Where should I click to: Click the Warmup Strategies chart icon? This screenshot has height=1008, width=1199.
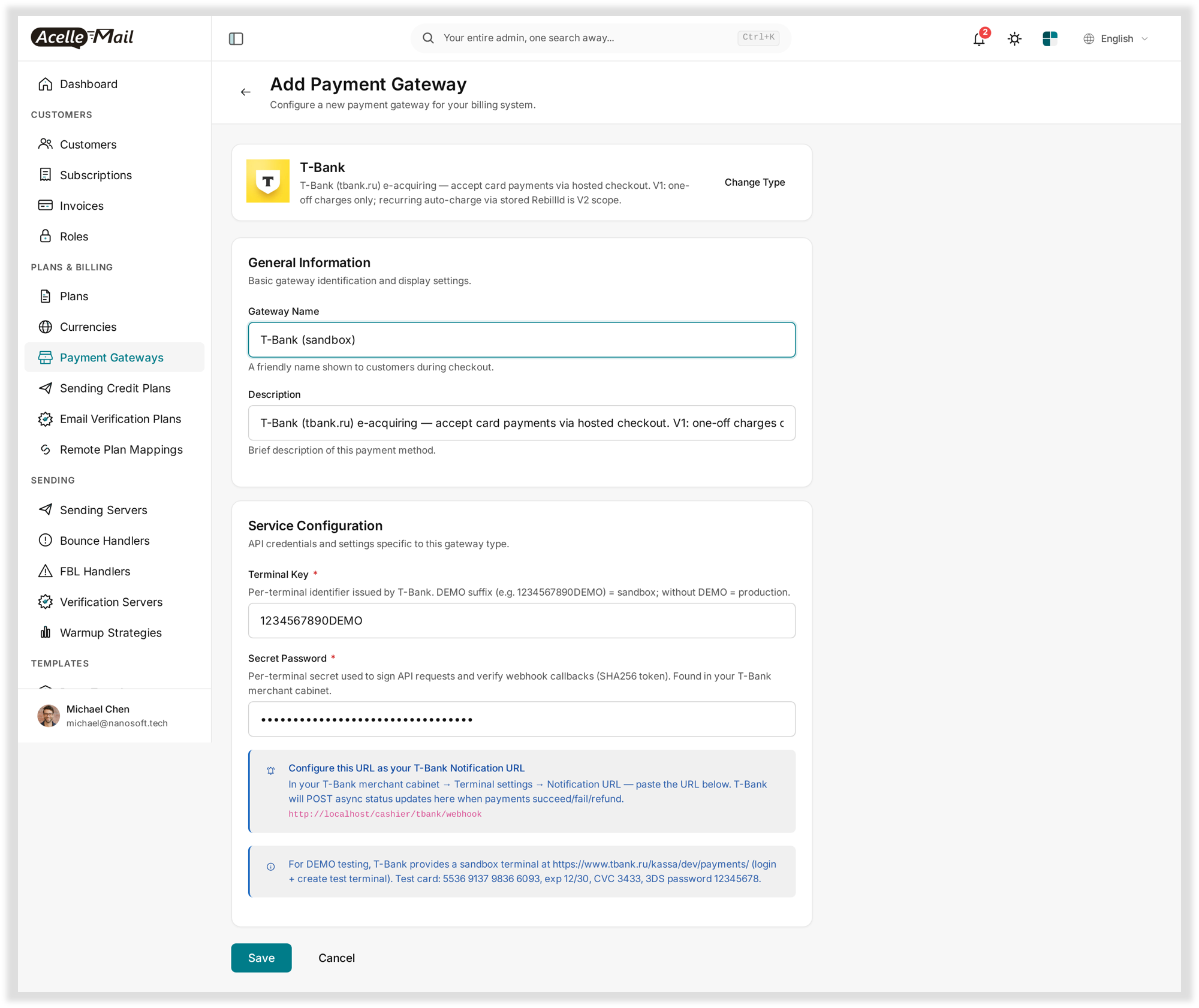click(46, 632)
